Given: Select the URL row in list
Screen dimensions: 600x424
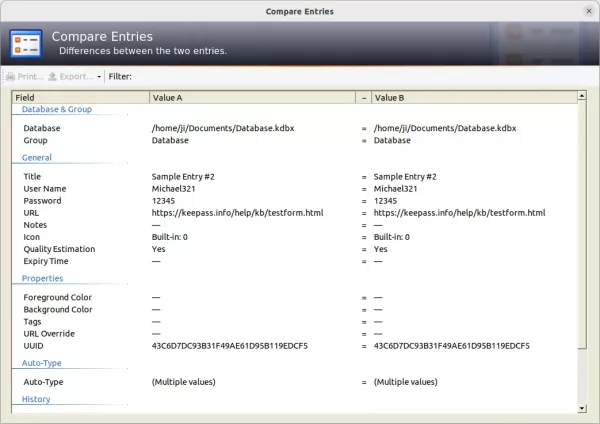Looking at the screenshot, I should tap(295, 213).
